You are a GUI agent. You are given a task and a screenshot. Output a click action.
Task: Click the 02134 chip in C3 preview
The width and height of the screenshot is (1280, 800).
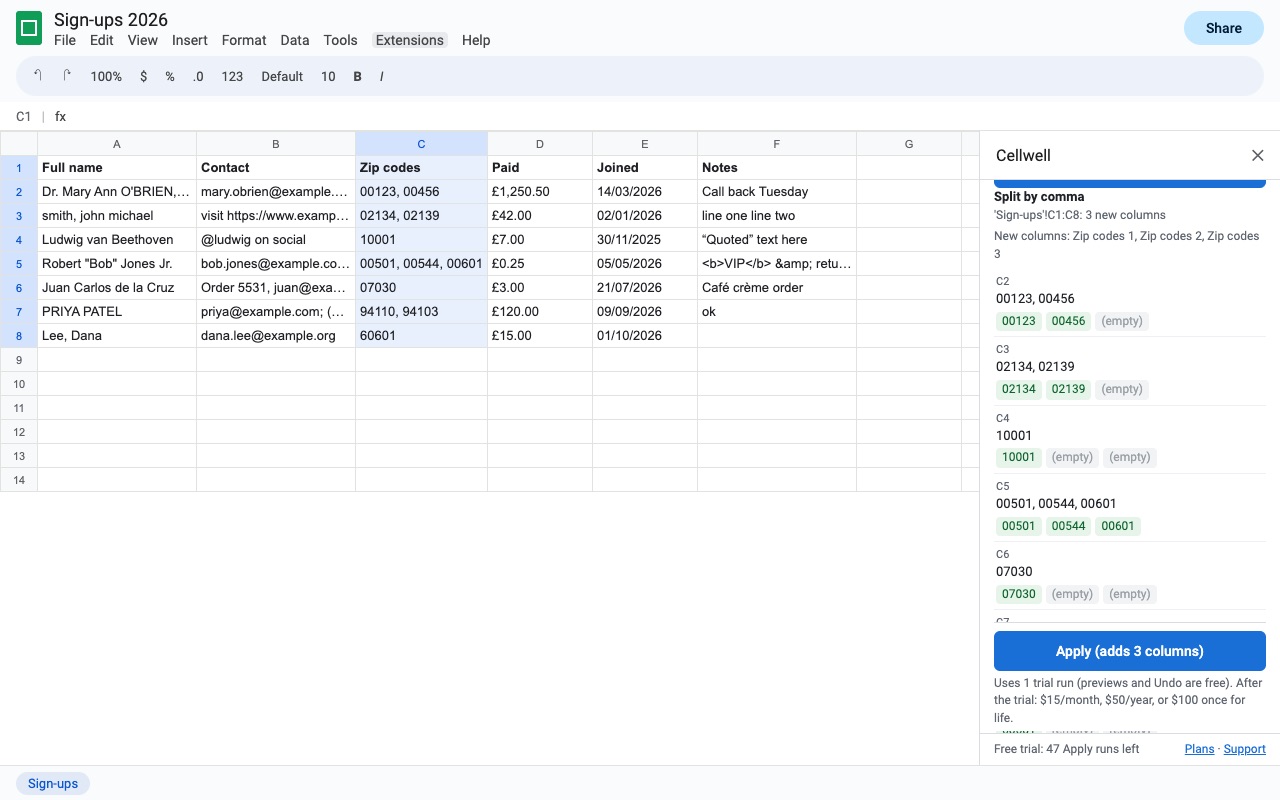coord(1019,389)
